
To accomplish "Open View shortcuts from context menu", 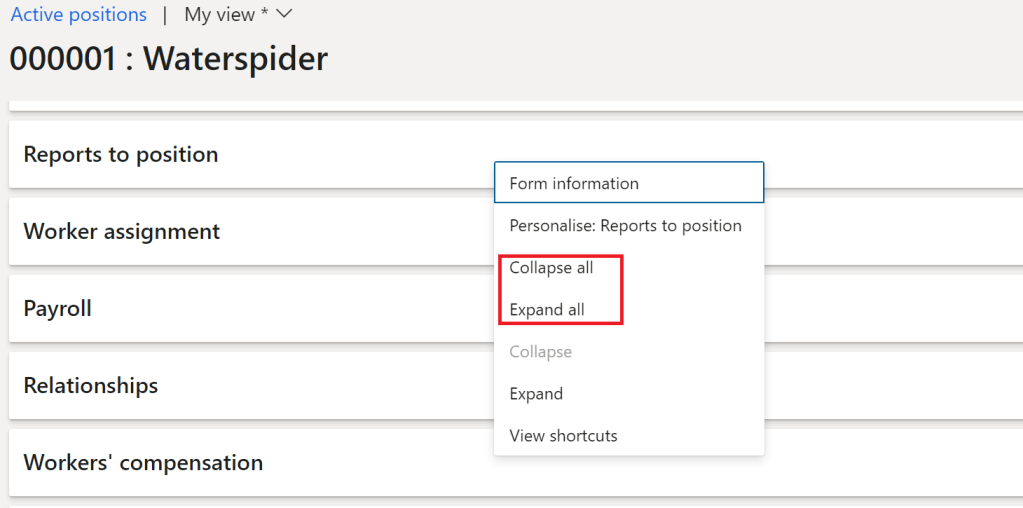I will tap(563, 436).
